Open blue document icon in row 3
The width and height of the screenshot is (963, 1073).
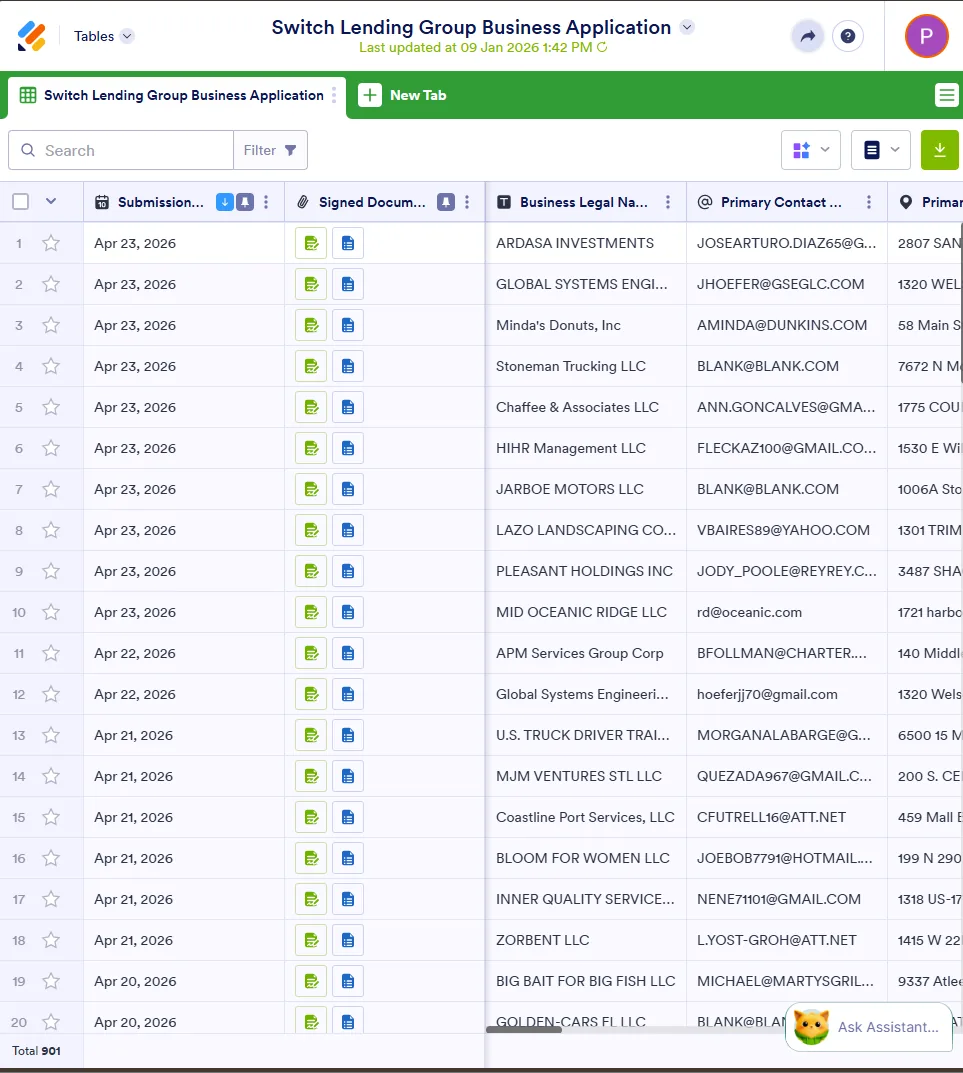click(348, 325)
